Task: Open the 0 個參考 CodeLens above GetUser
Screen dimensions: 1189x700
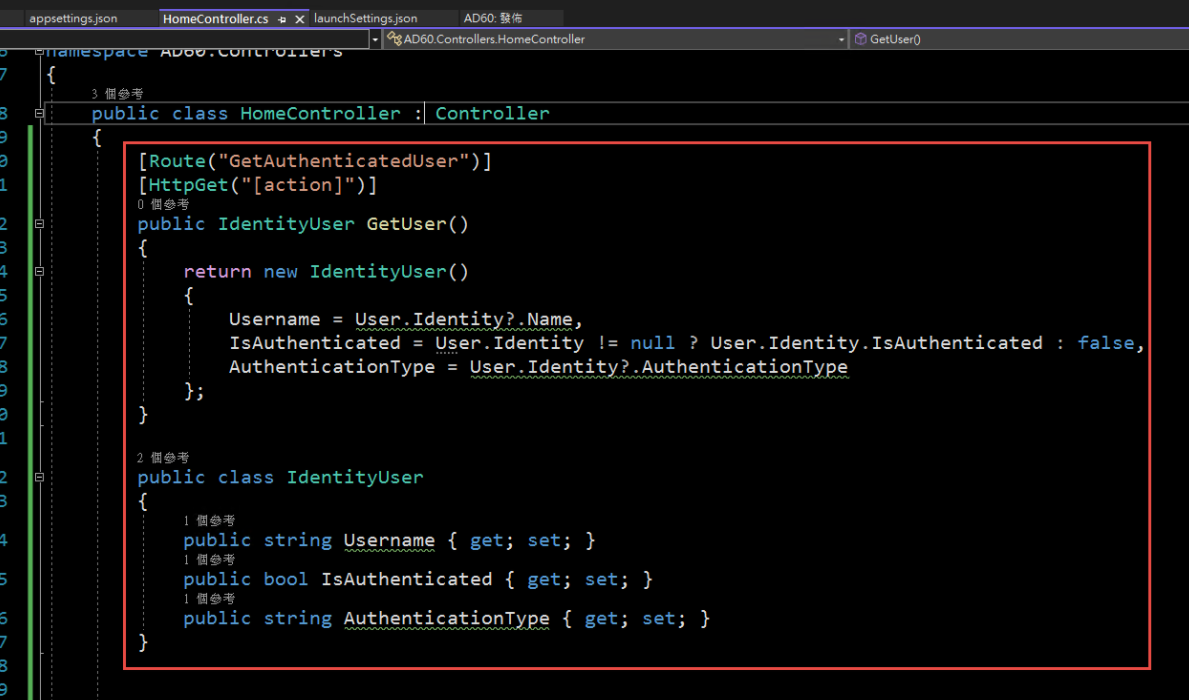Action: click(x=163, y=205)
